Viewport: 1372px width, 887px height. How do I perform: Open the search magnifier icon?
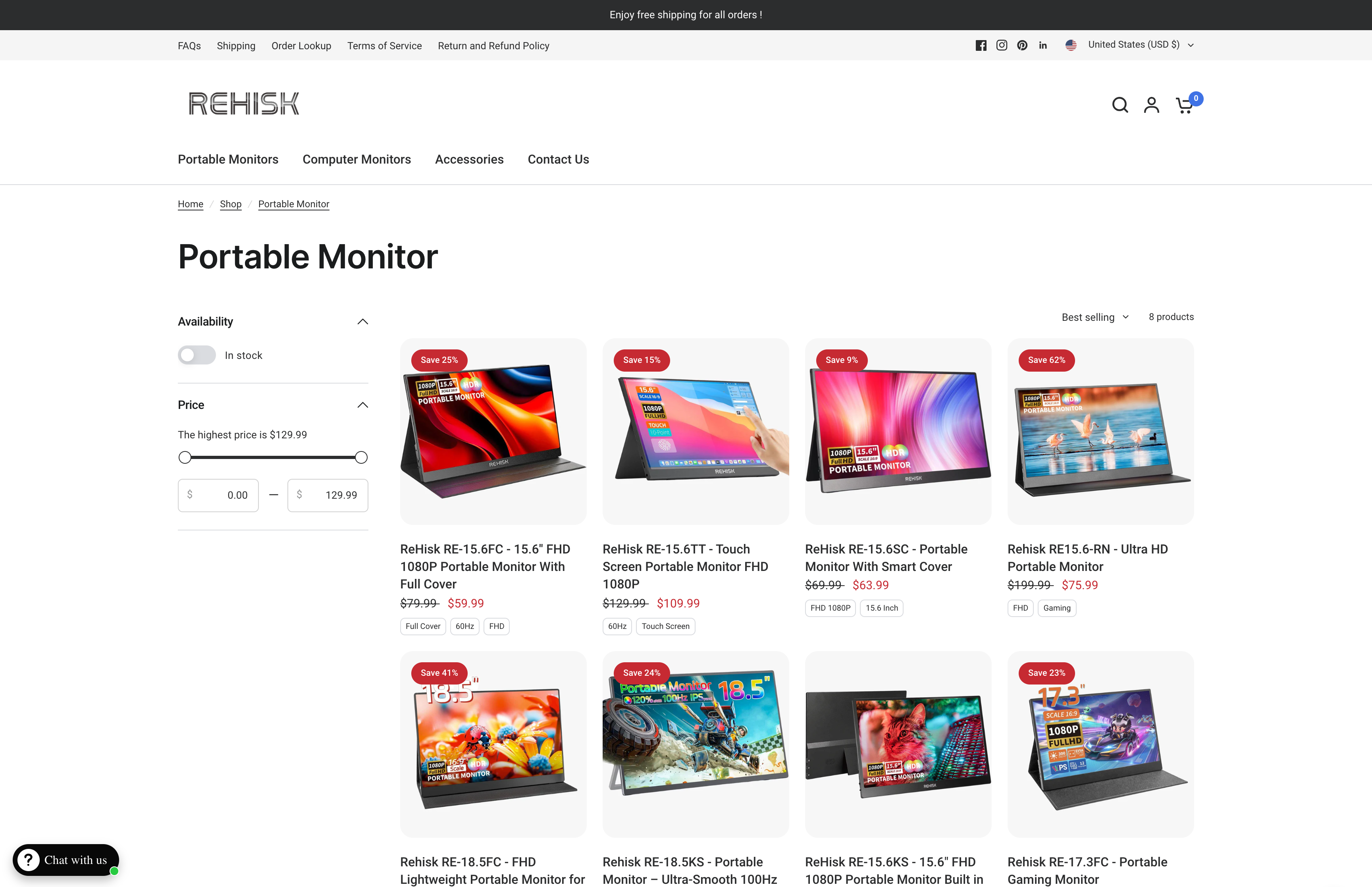(1119, 105)
